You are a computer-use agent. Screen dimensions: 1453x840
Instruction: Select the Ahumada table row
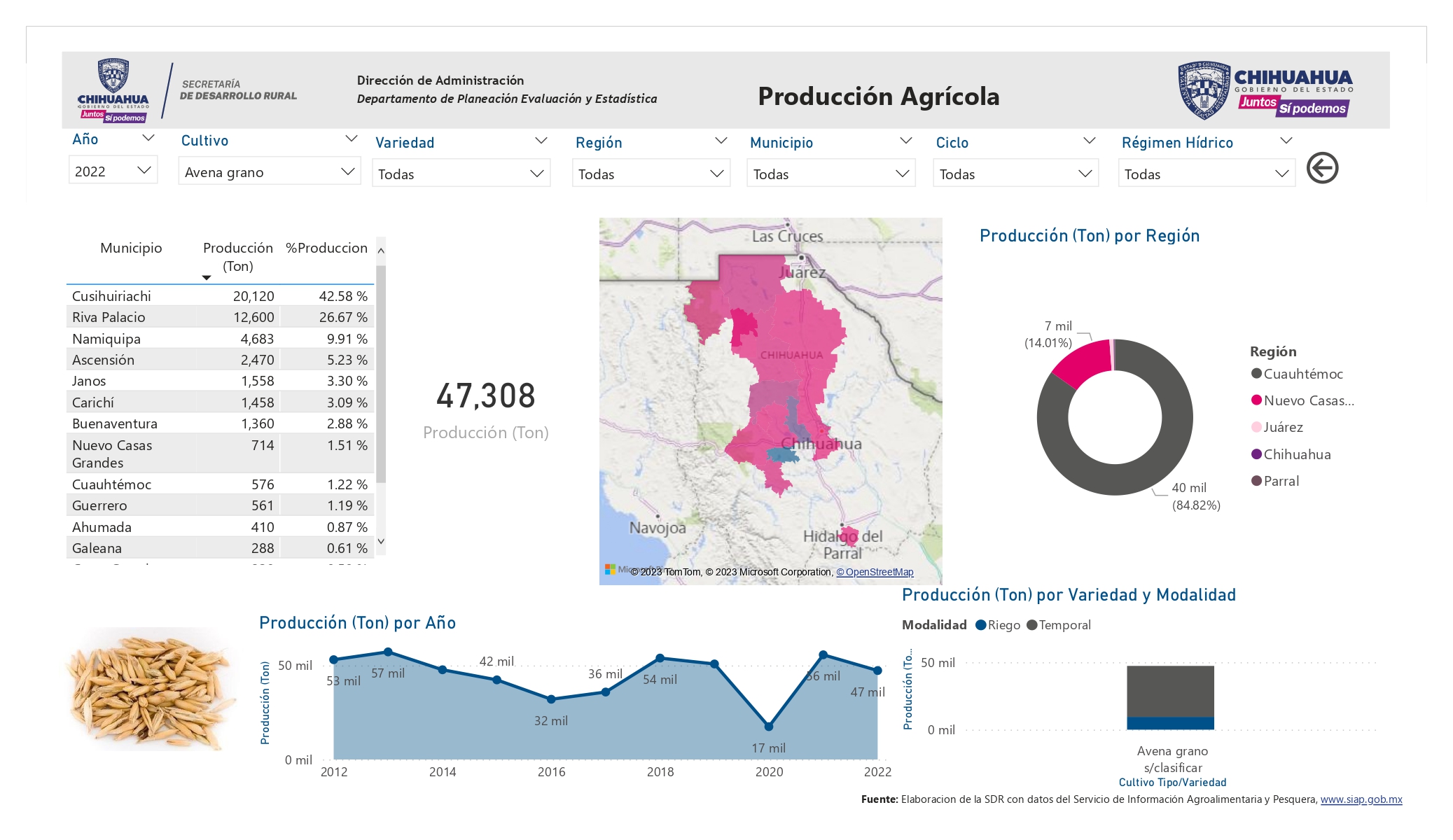click(221, 527)
